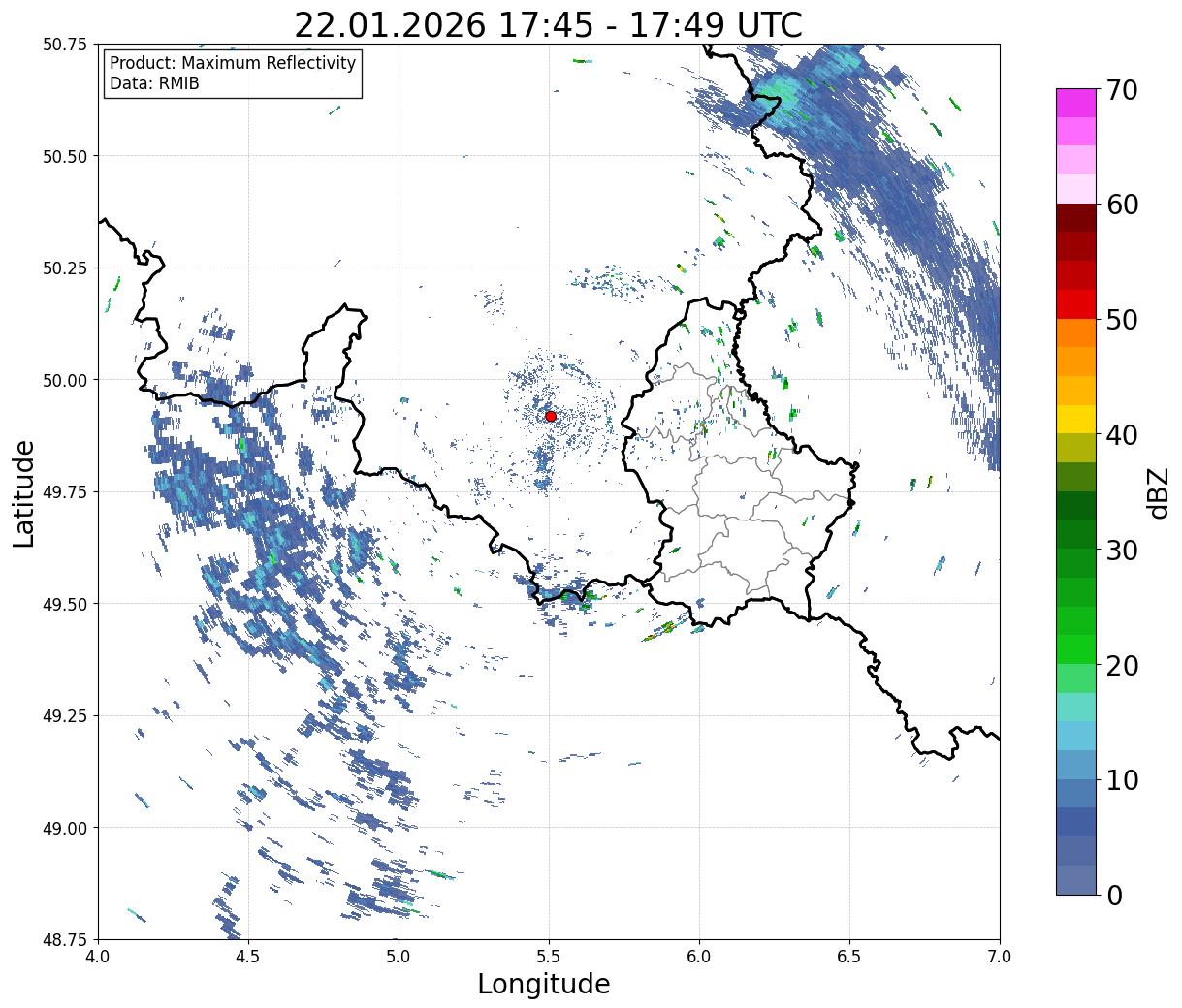Click the yellow colorbar segment above 40
Image resolution: width=1182 pixels, height=1008 pixels.
pyautogui.click(x=1076, y=419)
